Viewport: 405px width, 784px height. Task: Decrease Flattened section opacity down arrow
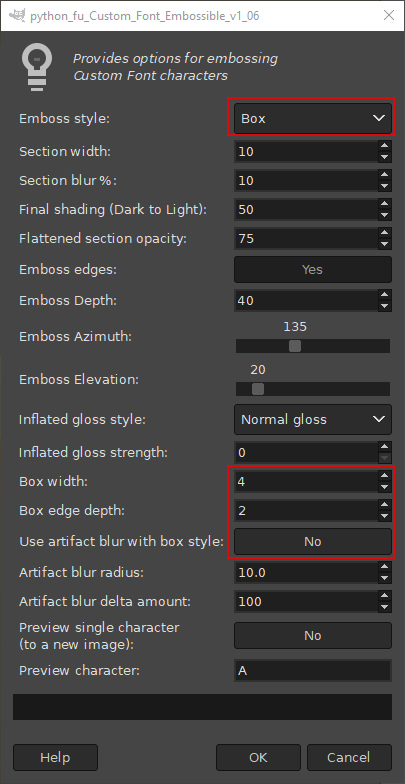click(x=384, y=244)
